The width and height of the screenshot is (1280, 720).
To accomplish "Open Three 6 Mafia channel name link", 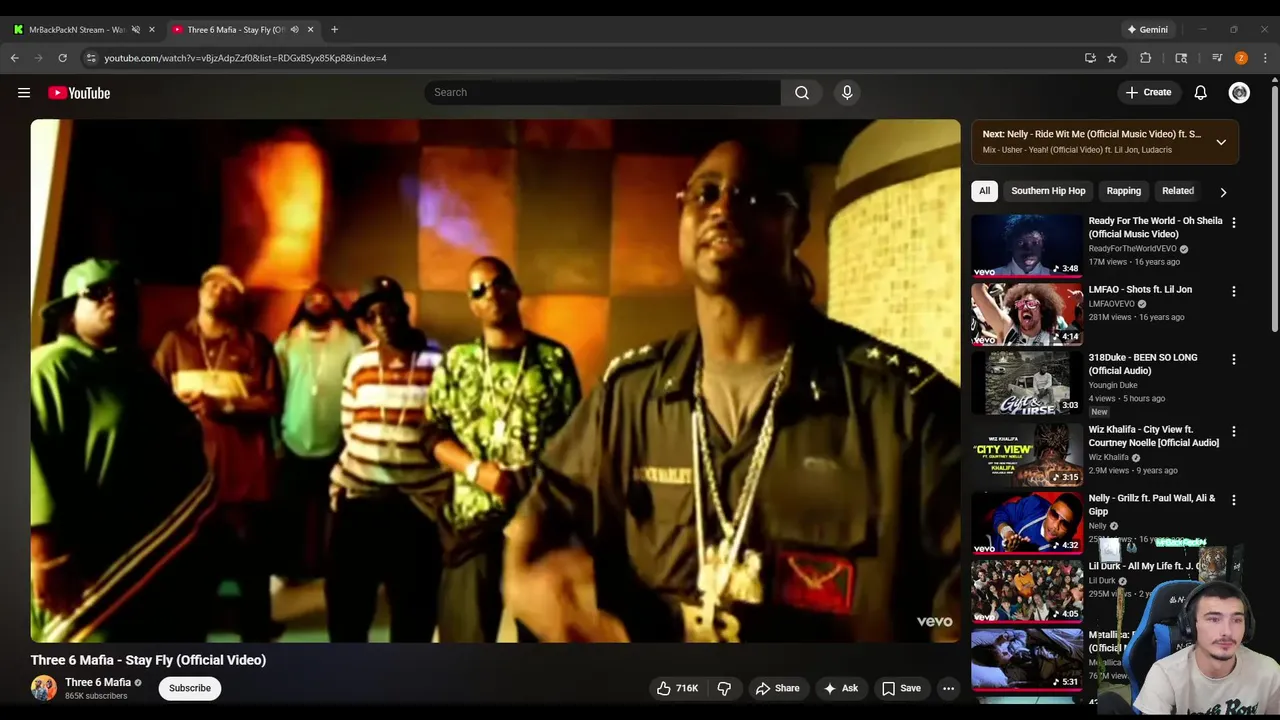I will point(98,683).
